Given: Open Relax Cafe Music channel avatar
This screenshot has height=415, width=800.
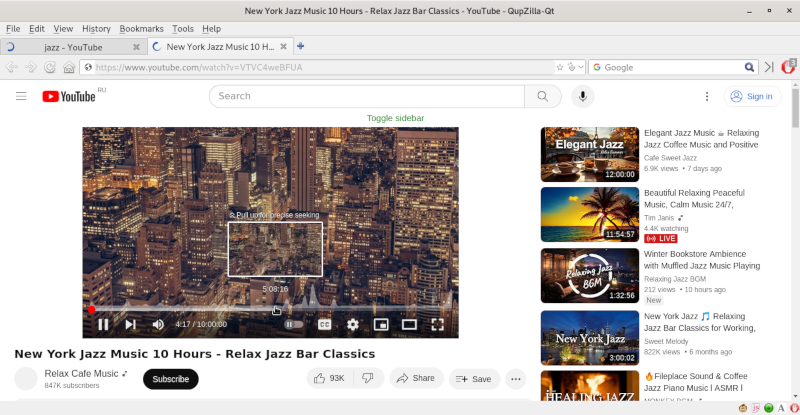Looking at the screenshot, I should pyautogui.click(x=26, y=379).
